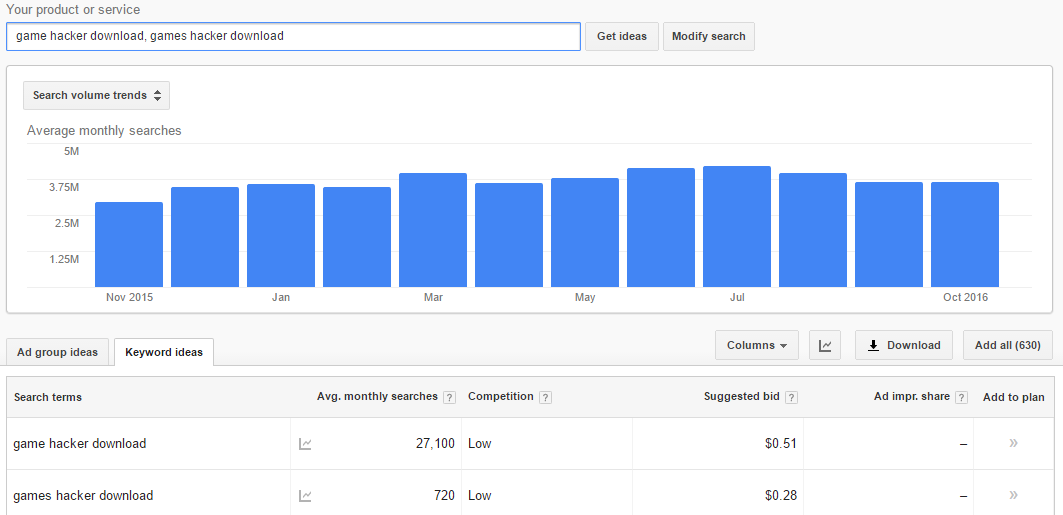This screenshot has height=515, width=1063.
Task: Open trend chart icon for game hacker download
Action: click(305, 445)
